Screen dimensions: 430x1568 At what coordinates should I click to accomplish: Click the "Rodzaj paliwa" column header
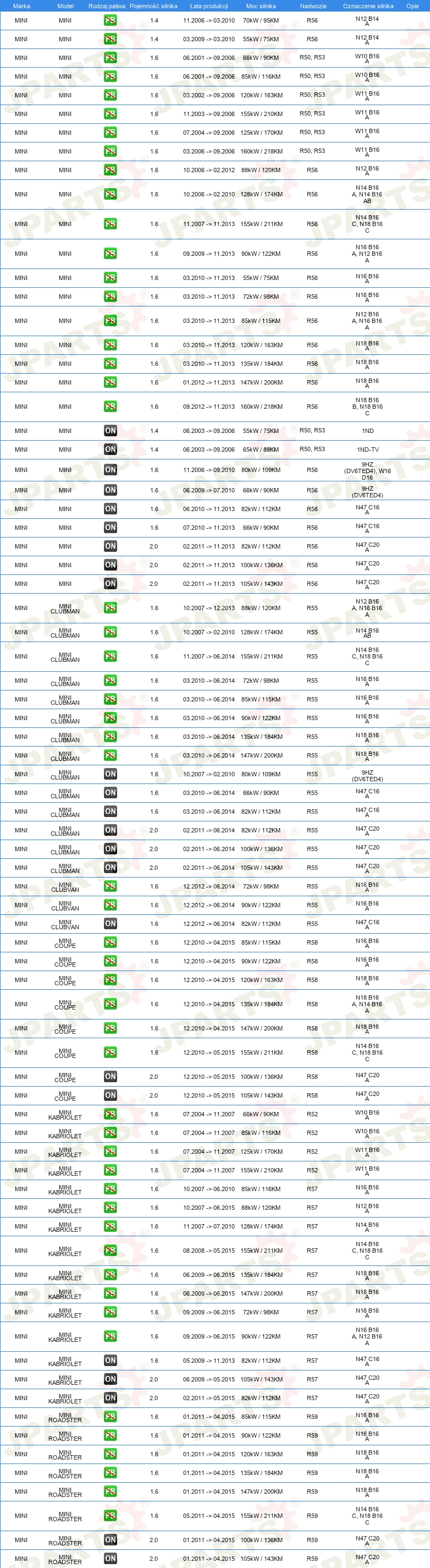(107, 6)
